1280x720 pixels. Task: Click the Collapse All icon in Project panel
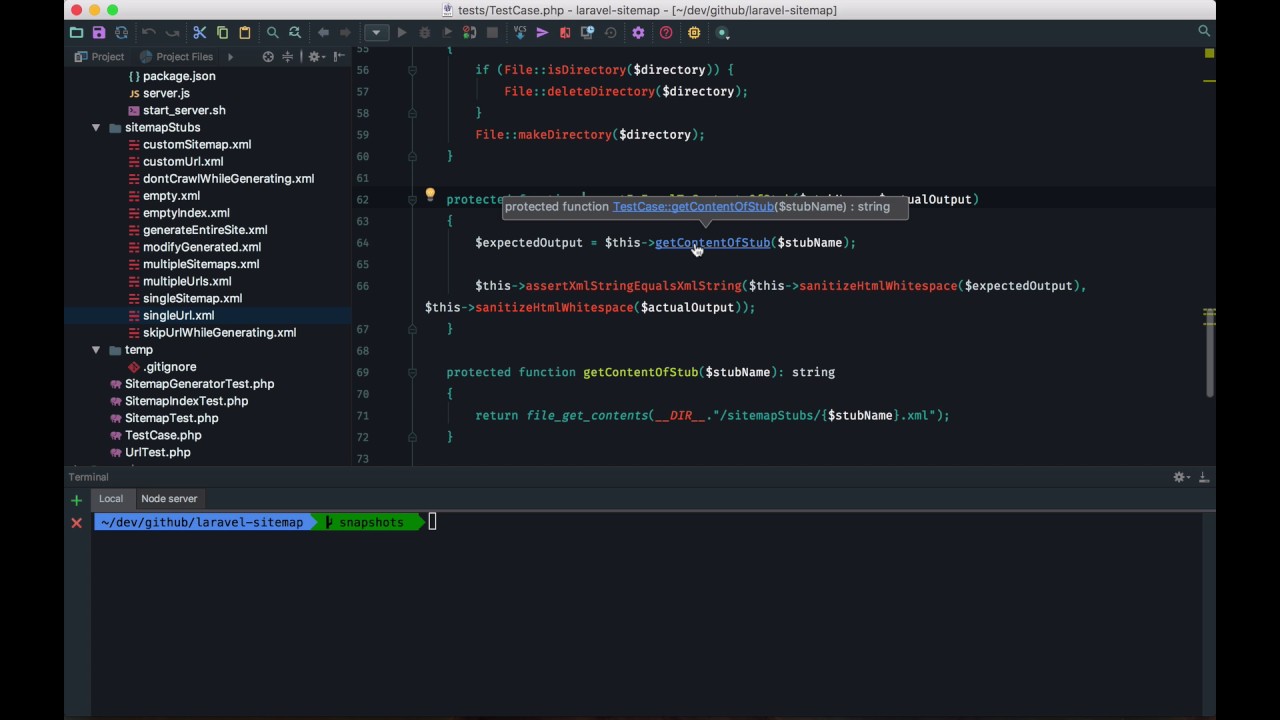pyautogui.click(x=288, y=57)
